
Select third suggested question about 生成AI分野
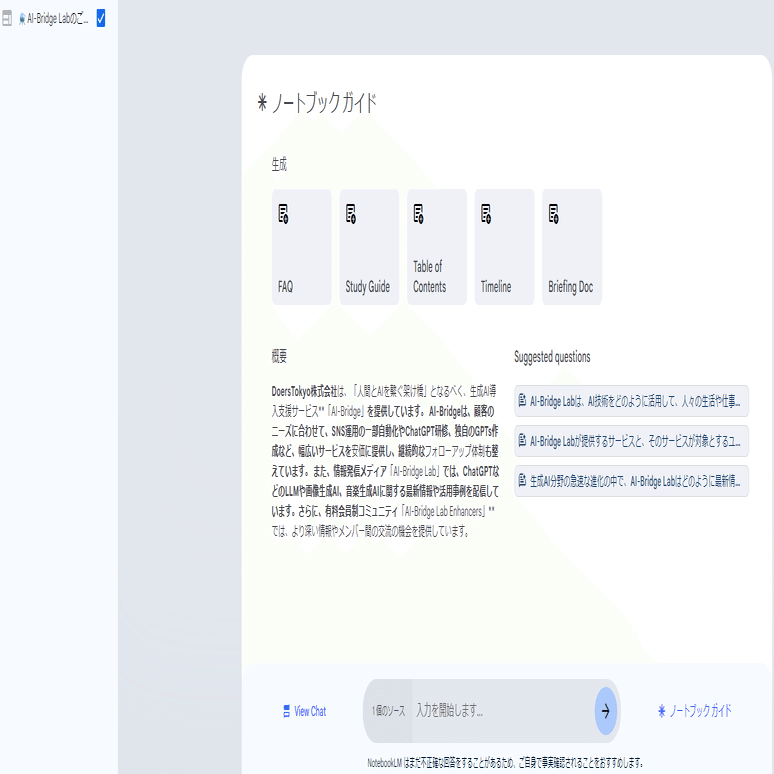(631, 481)
